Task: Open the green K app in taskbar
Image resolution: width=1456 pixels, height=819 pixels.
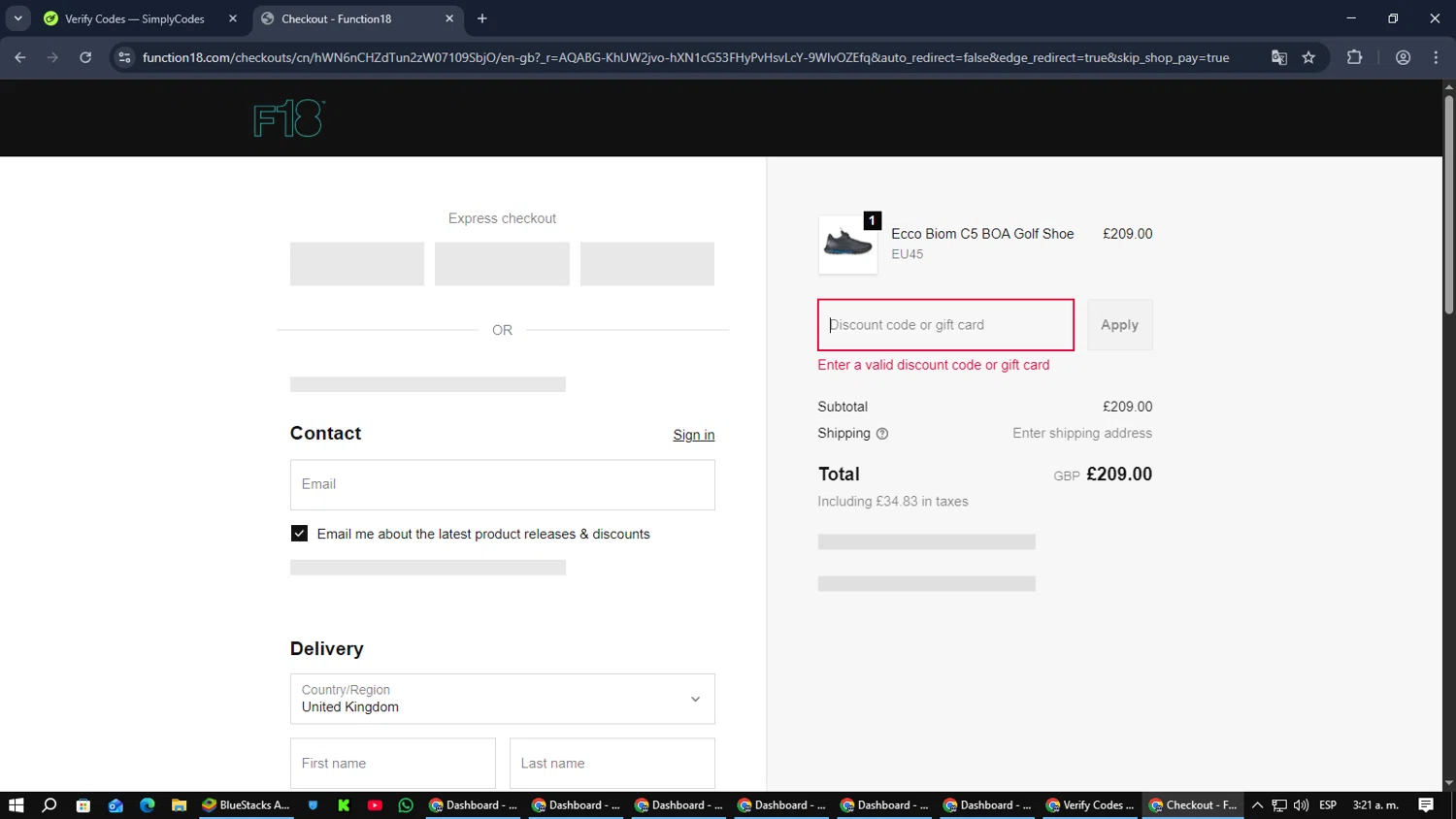Action: pos(344,805)
